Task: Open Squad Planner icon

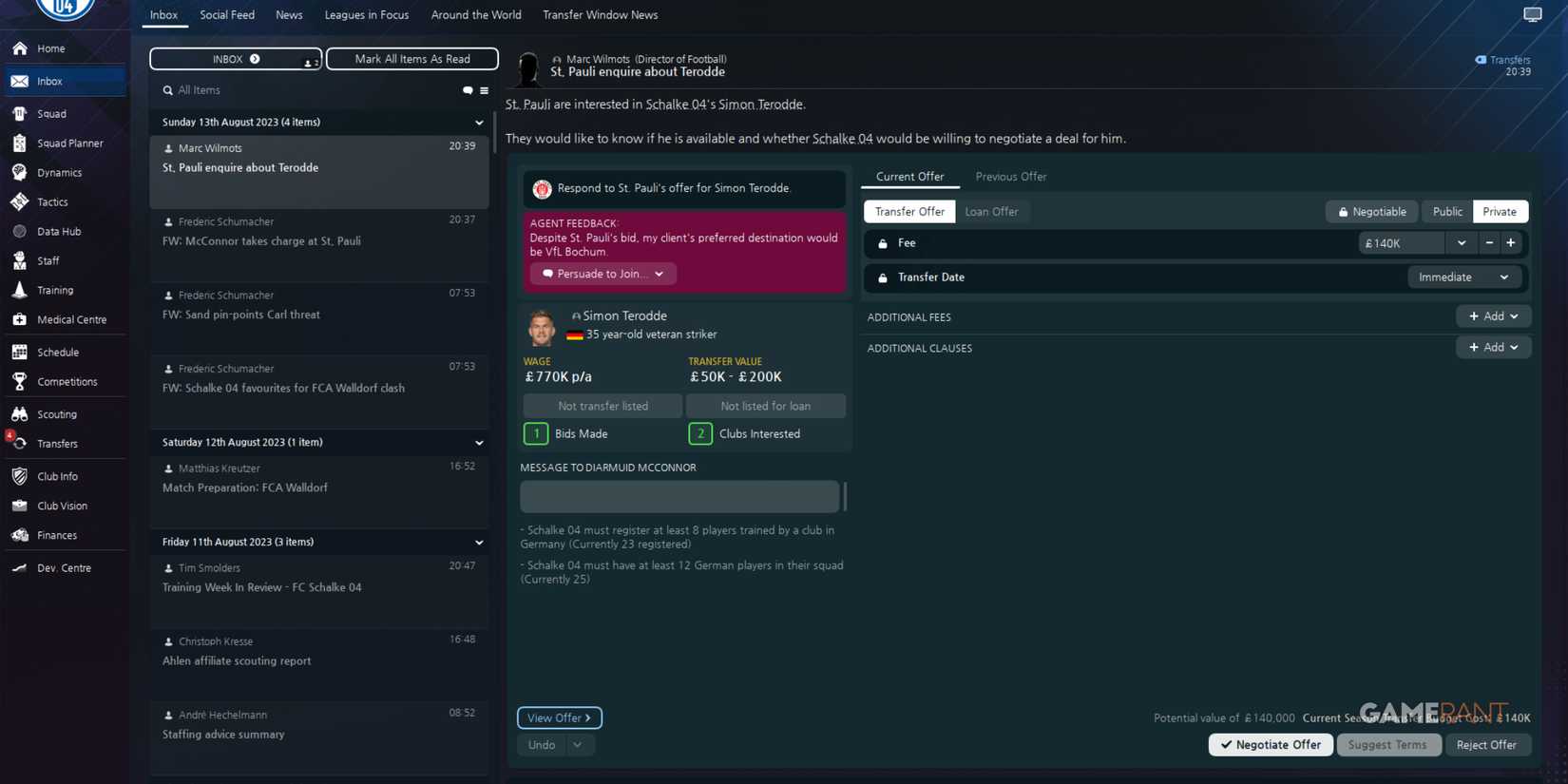Action: coord(20,143)
